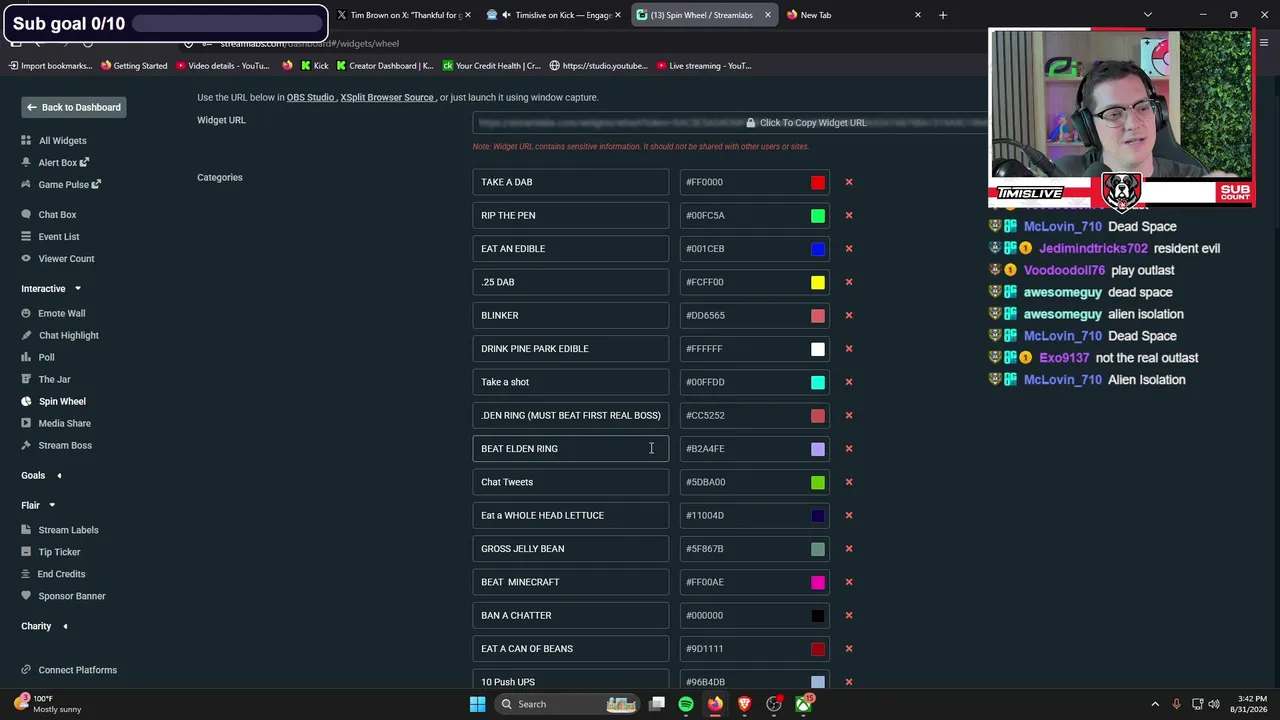1280x720 pixels.
Task: Open a new browser tab
Action: pos(942,15)
